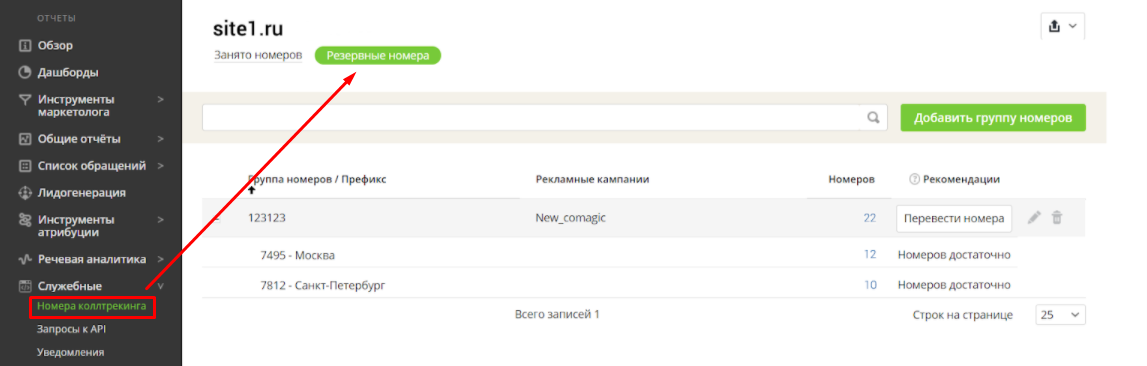1147x366 pixels.
Task: Click the Рекомендации help question icon
Action: (x=914, y=179)
